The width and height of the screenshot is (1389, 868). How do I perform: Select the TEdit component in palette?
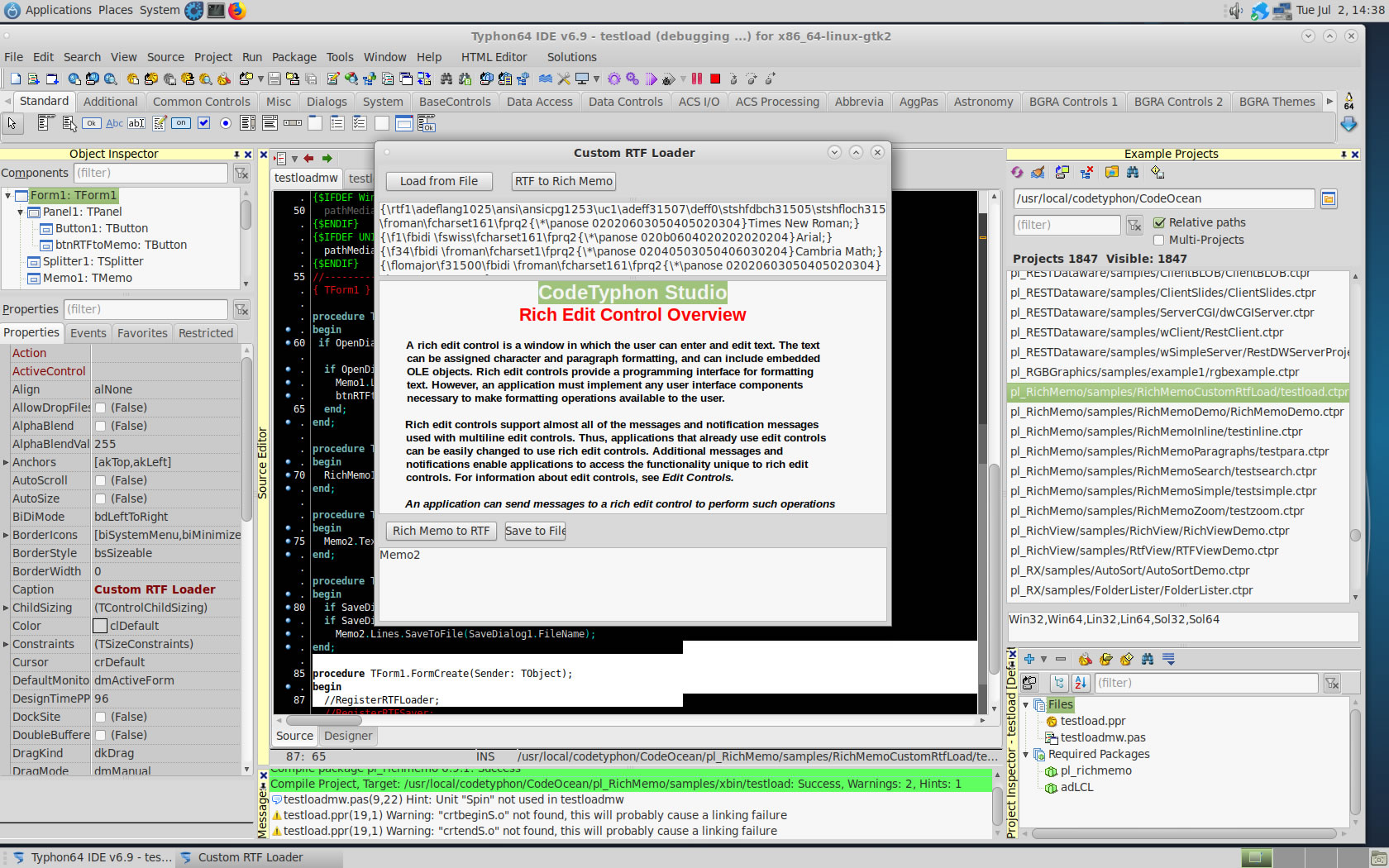click(136, 123)
